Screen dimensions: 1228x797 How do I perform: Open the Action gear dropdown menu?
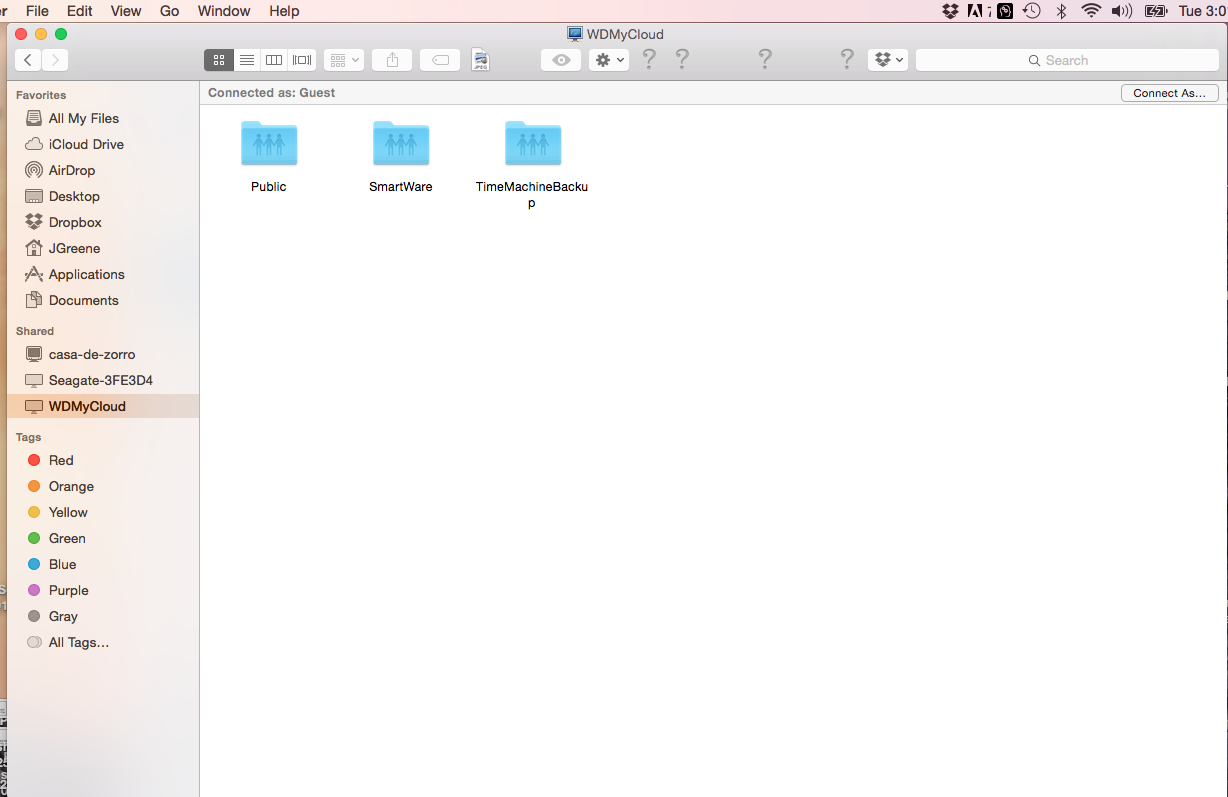pyautogui.click(x=609, y=60)
